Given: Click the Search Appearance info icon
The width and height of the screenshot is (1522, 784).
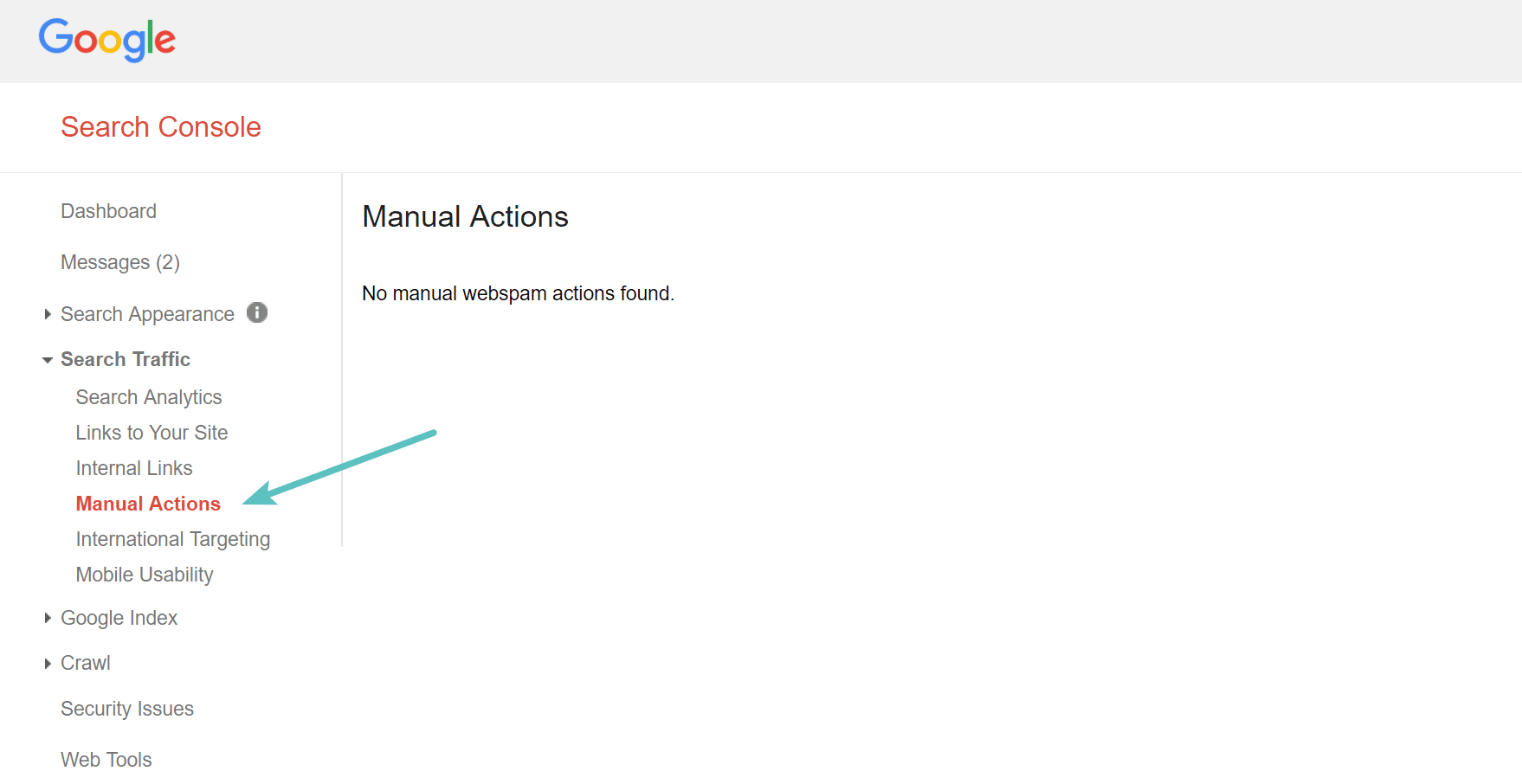Looking at the screenshot, I should 257,312.
